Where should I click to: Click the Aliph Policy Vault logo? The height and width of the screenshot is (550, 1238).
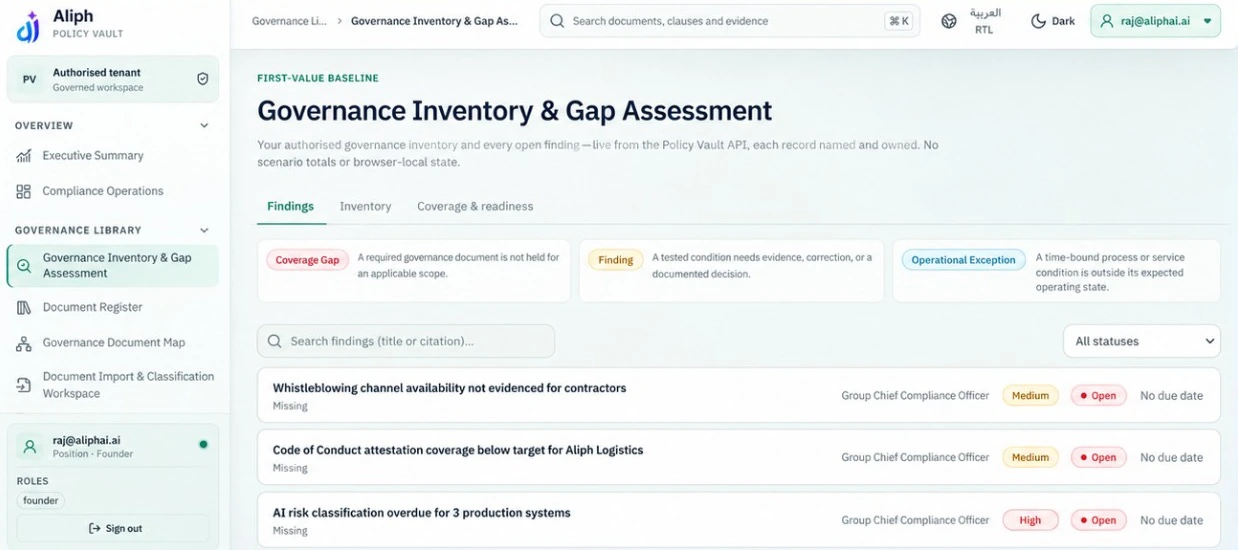tap(28, 26)
